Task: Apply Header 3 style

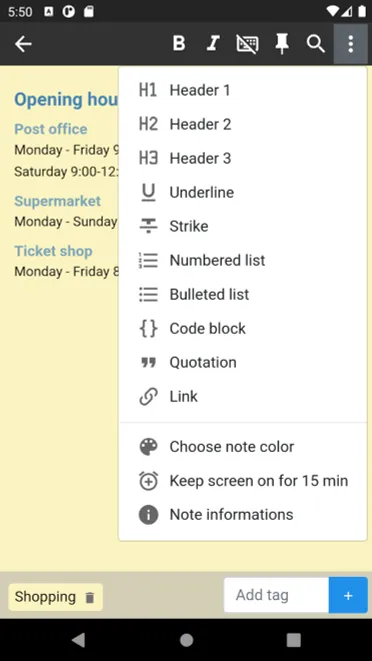Action: coord(243,158)
